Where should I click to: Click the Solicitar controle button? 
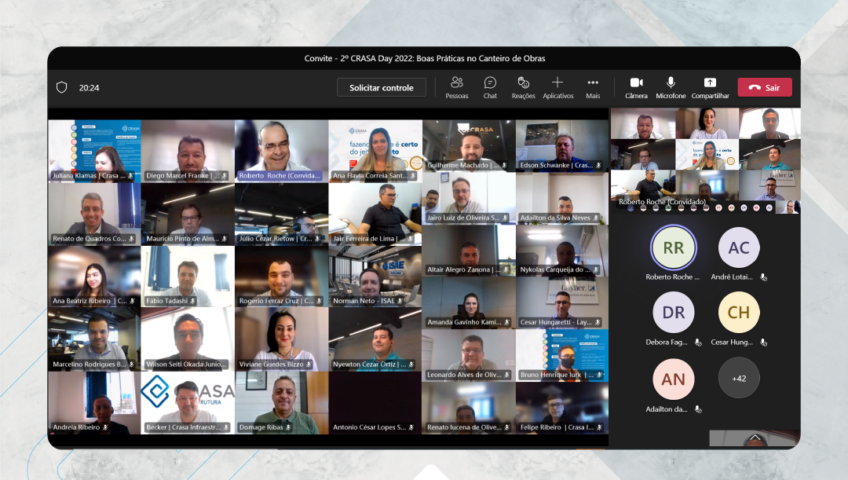[x=381, y=88]
